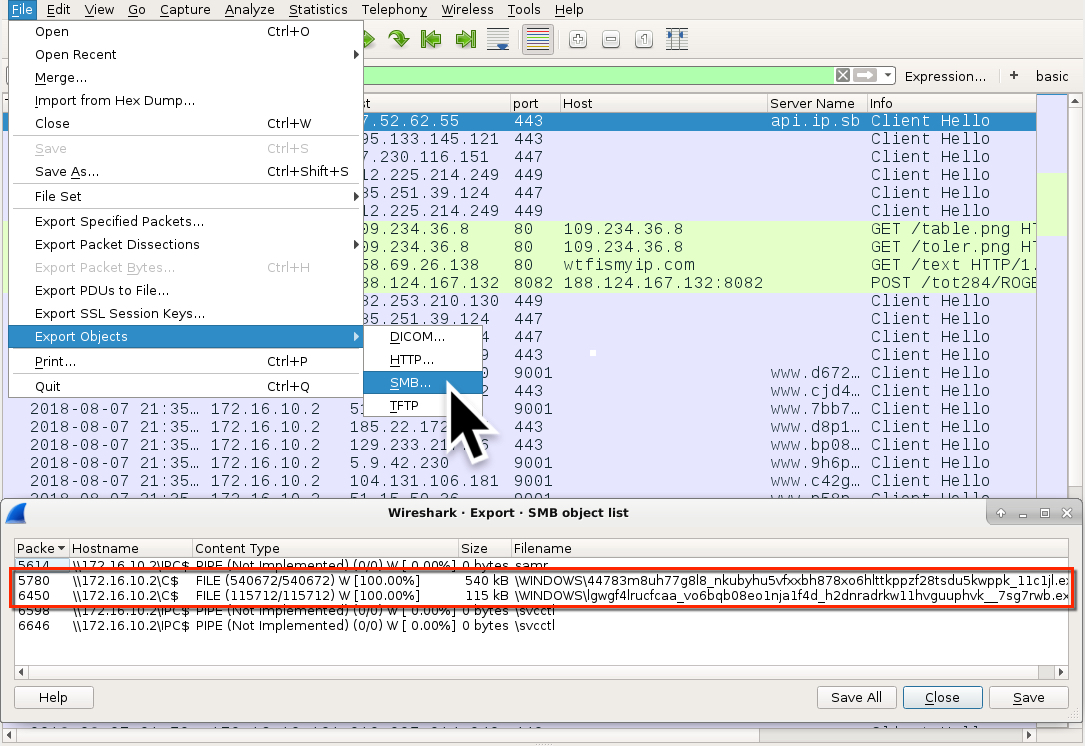1085x746 pixels.
Task: Enable auto-scroll during live capture icon
Action: coord(498,39)
